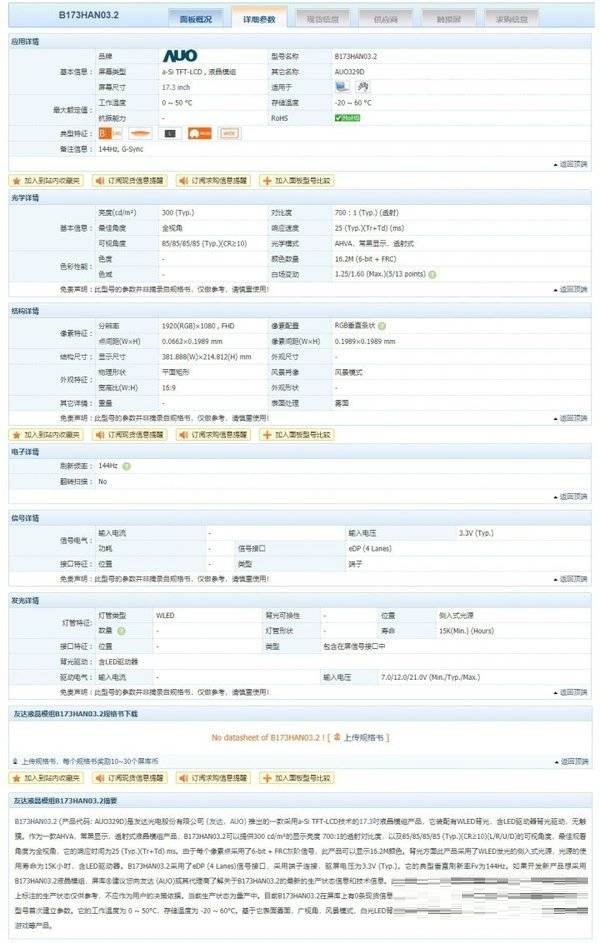Click the B173HAN03.2 page title
The width and height of the screenshot is (600, 943).
click(x=88, y=15)
